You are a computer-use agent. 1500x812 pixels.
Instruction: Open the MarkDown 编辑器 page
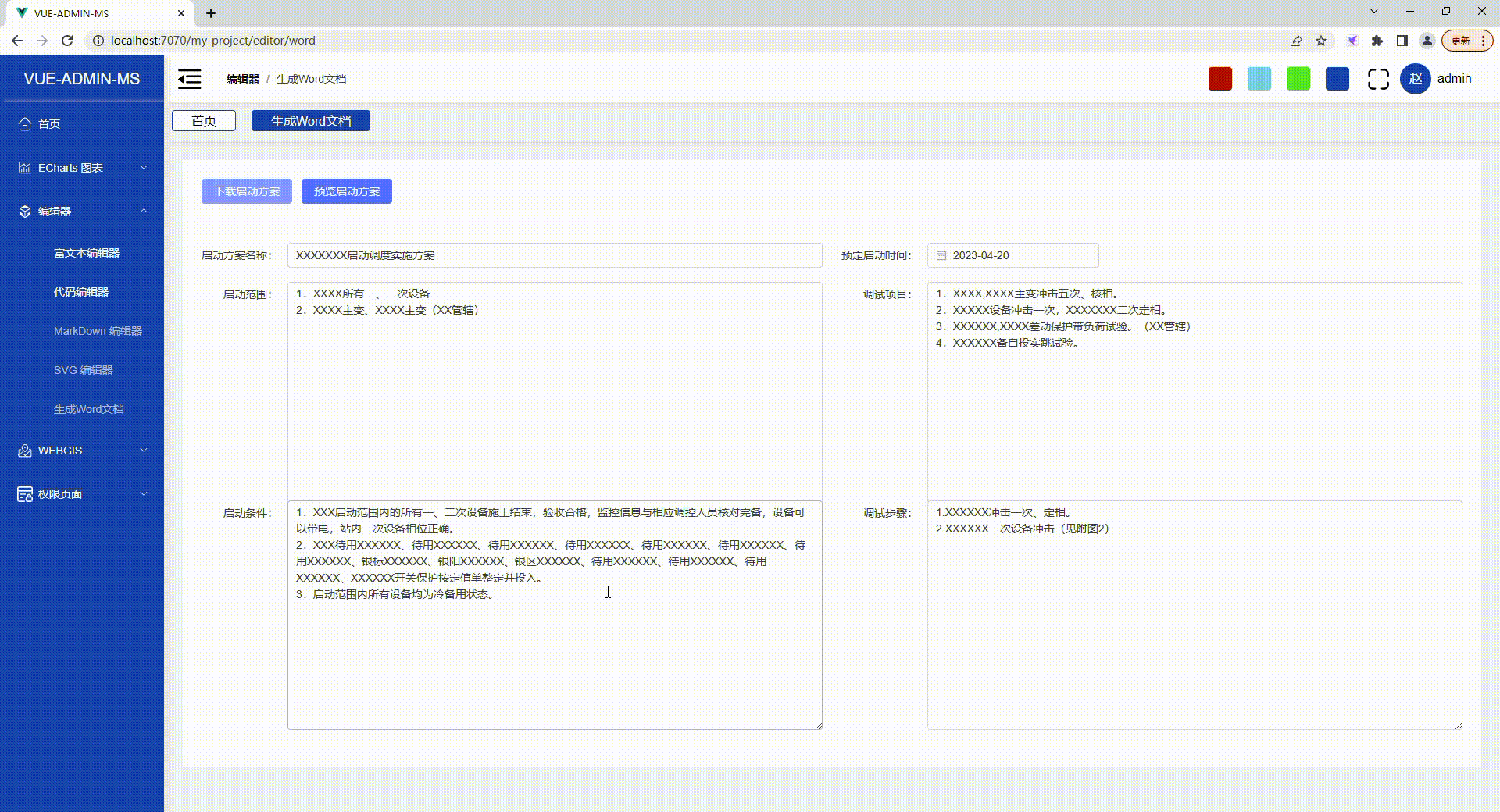click(97, 331)
